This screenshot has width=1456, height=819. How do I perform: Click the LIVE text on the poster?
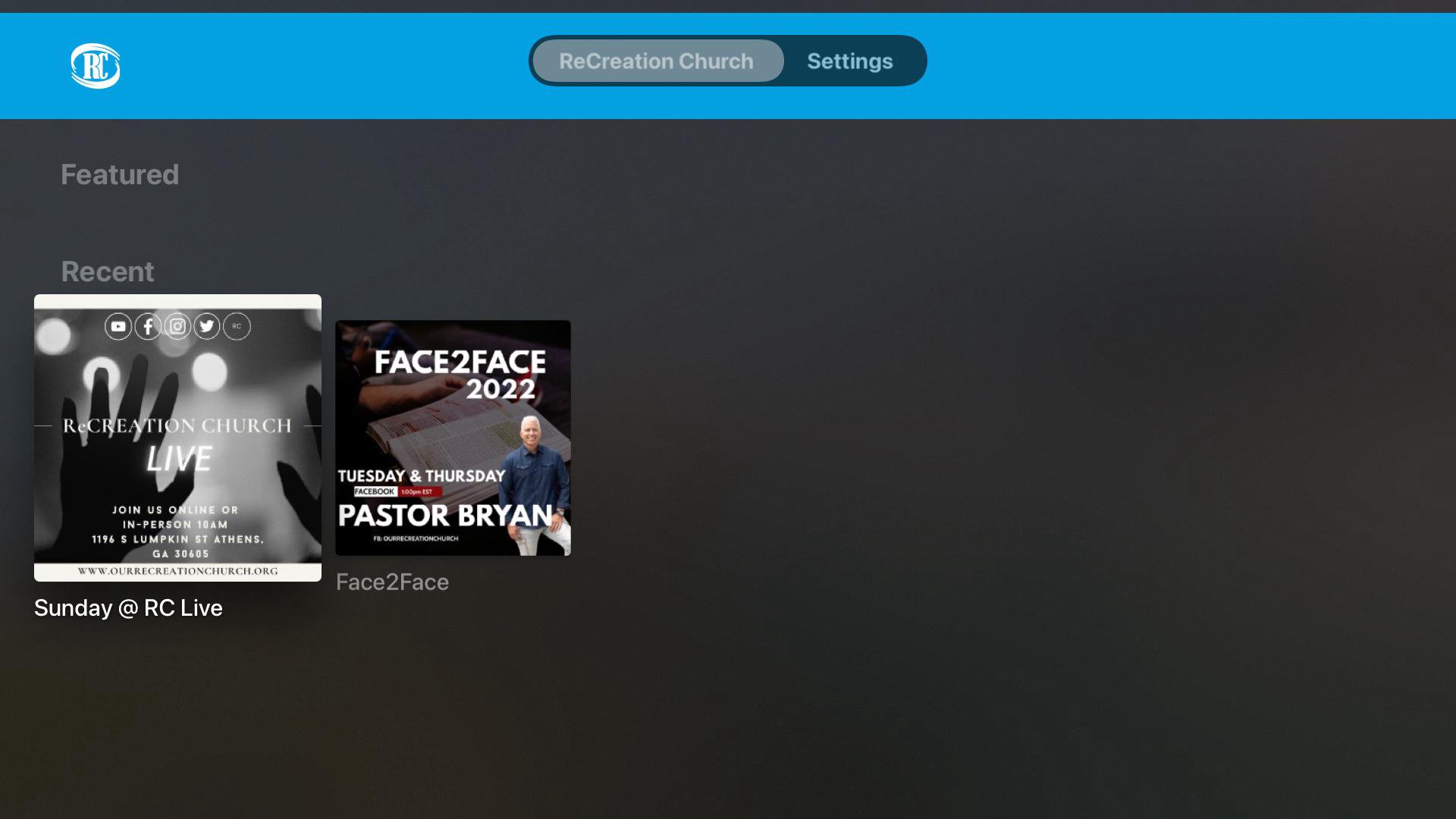click(x=179, y=459)
